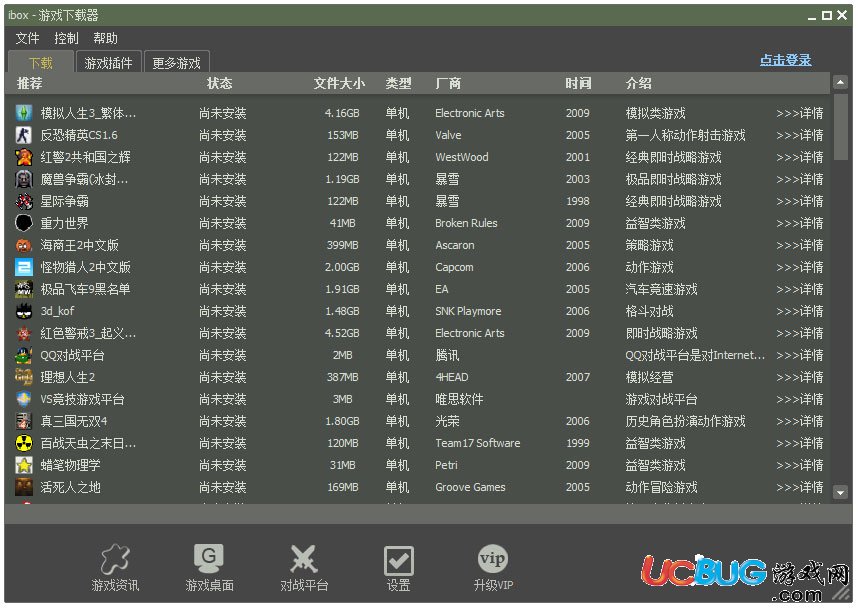The width and height of the screenshot is (858, 610).
Task: Open 详情 link for 真三国无双4
Action: 799,421
